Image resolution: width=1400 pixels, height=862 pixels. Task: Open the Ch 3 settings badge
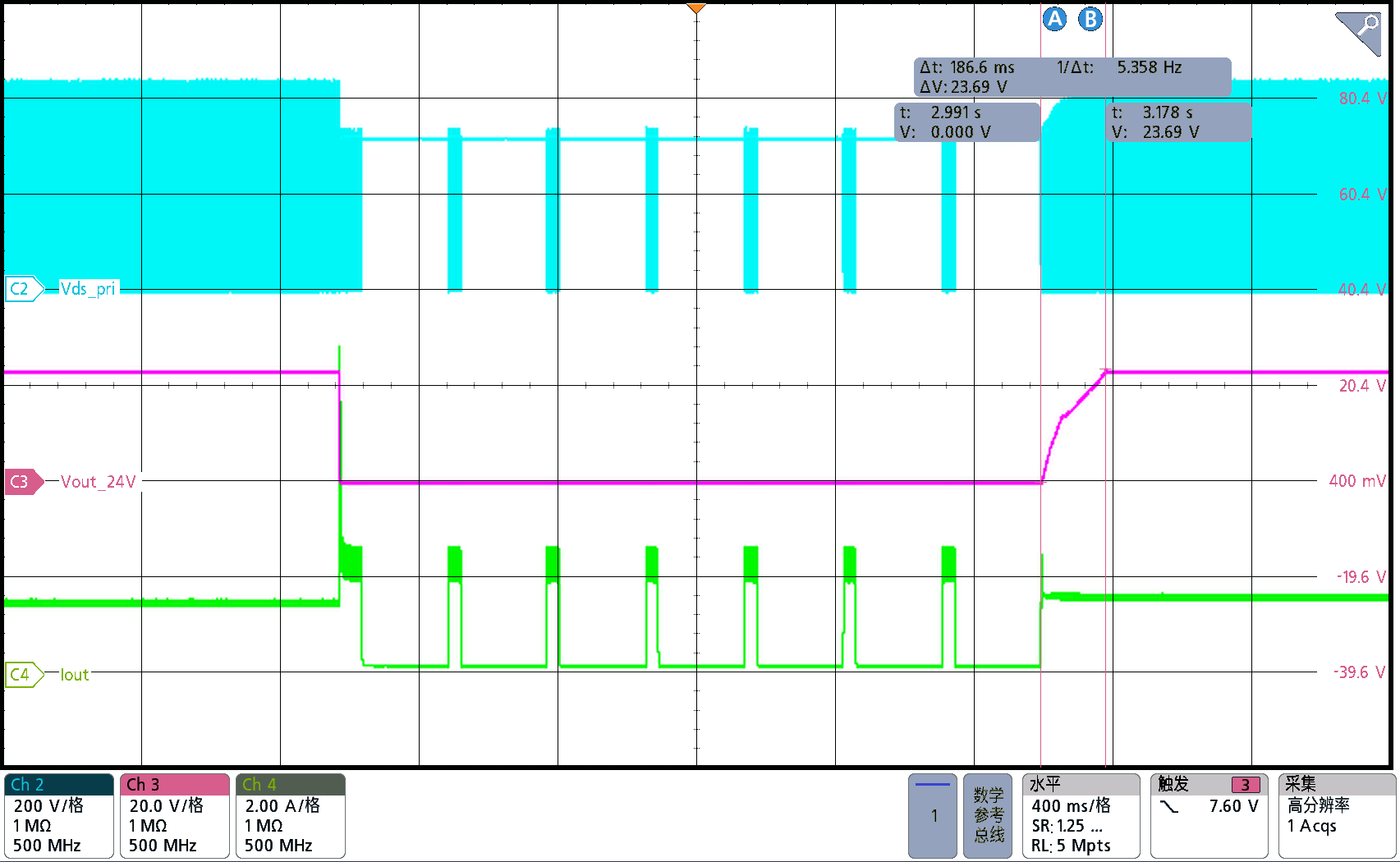(x=174, y=816)
